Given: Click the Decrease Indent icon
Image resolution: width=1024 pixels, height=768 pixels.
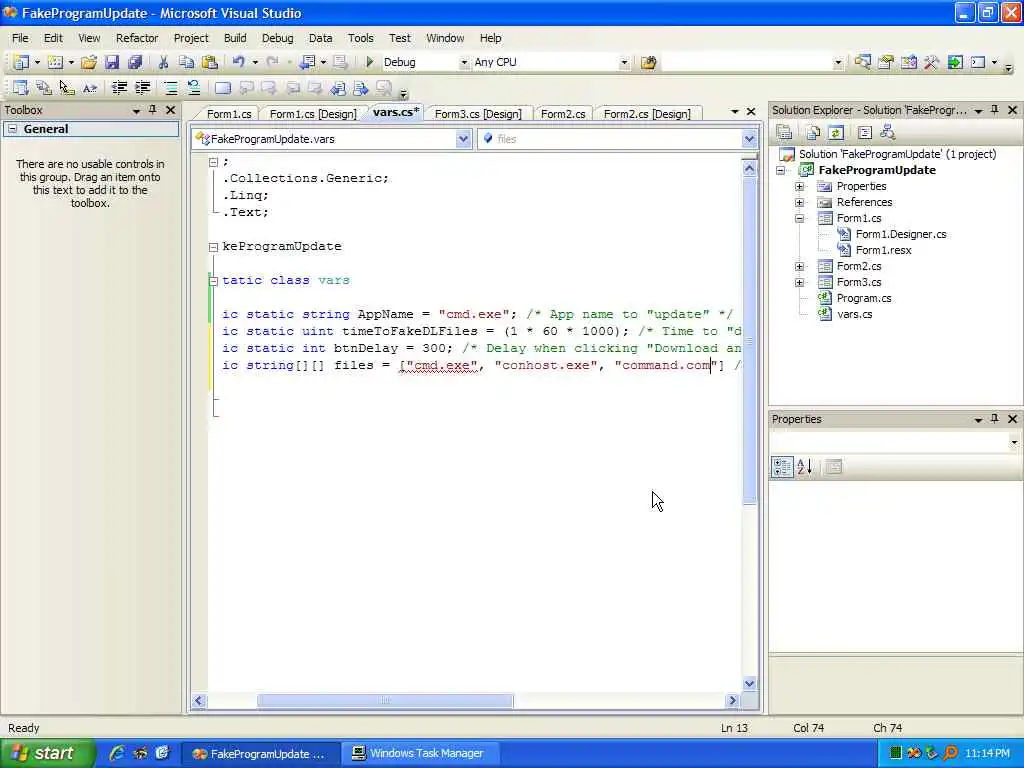Looking at the screenshot, I should [x=119, y=88].
